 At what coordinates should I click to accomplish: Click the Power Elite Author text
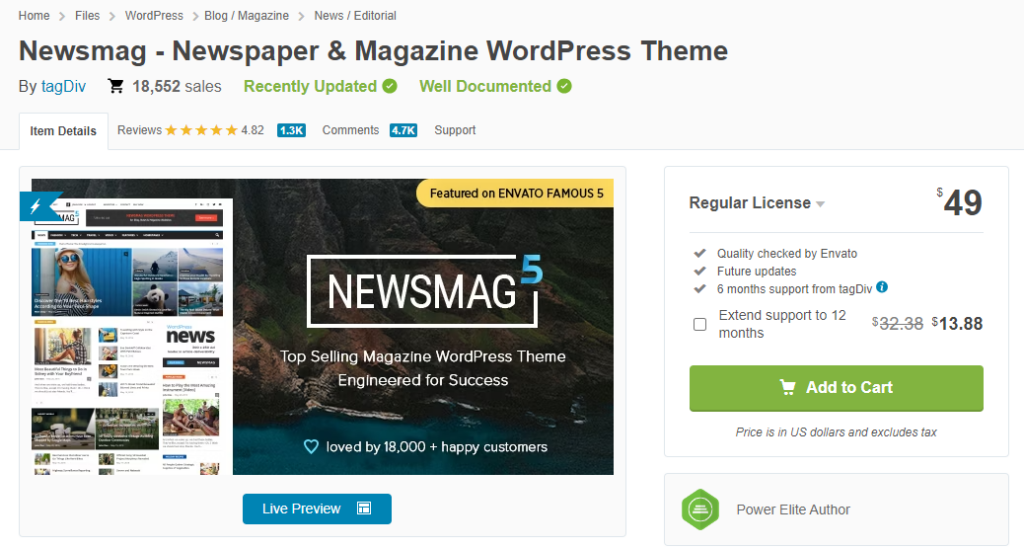793,509
